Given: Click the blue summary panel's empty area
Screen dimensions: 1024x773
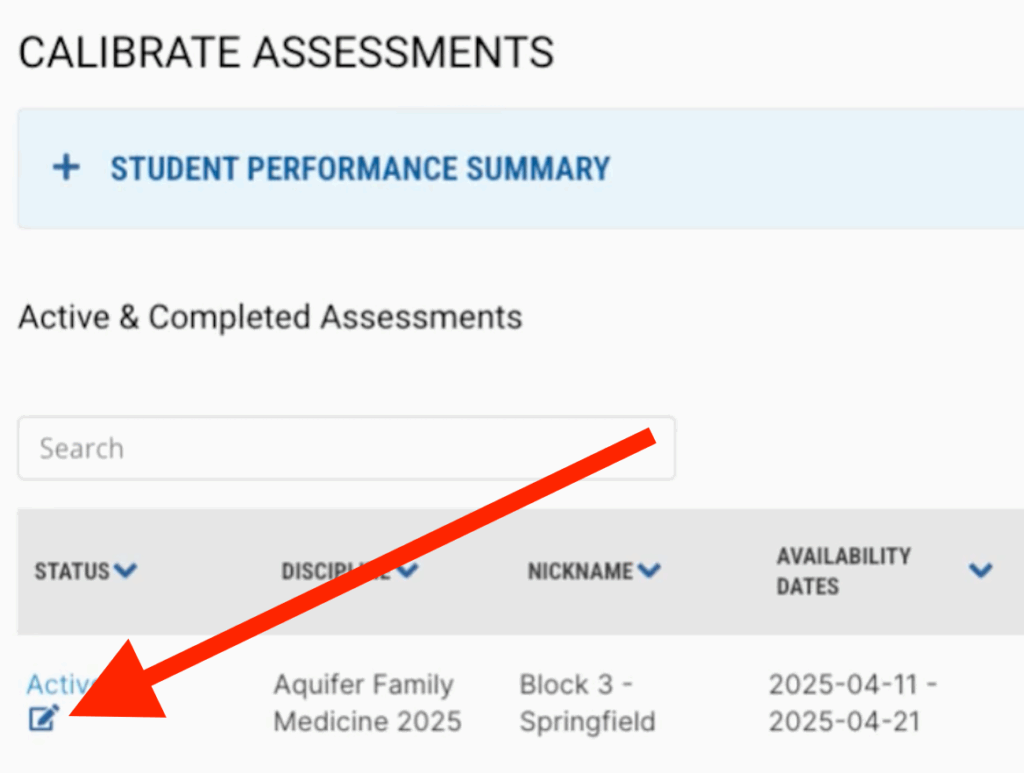Looking at the screenshot, I should (820, 168).
